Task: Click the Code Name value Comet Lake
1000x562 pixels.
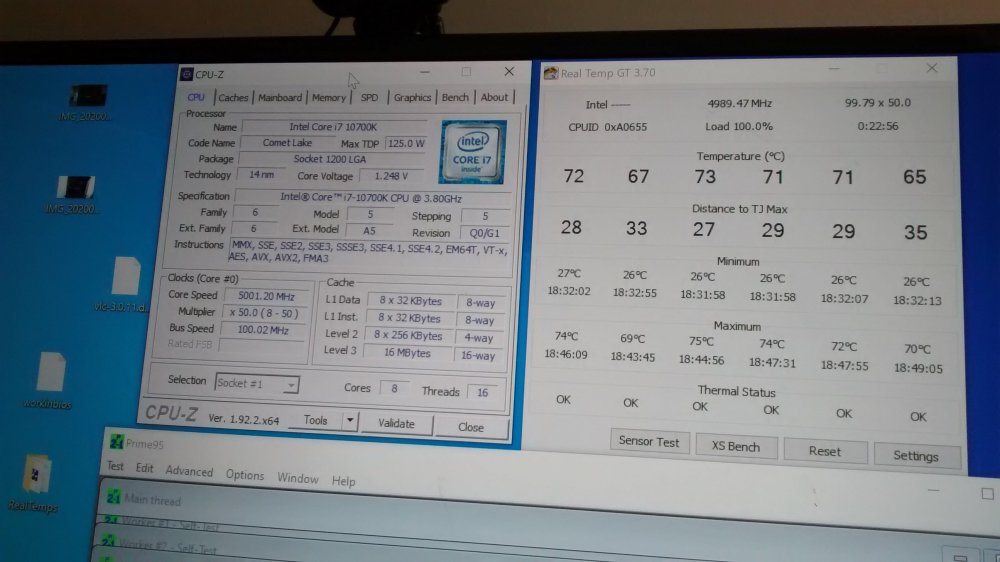Action: pos(287,143)
